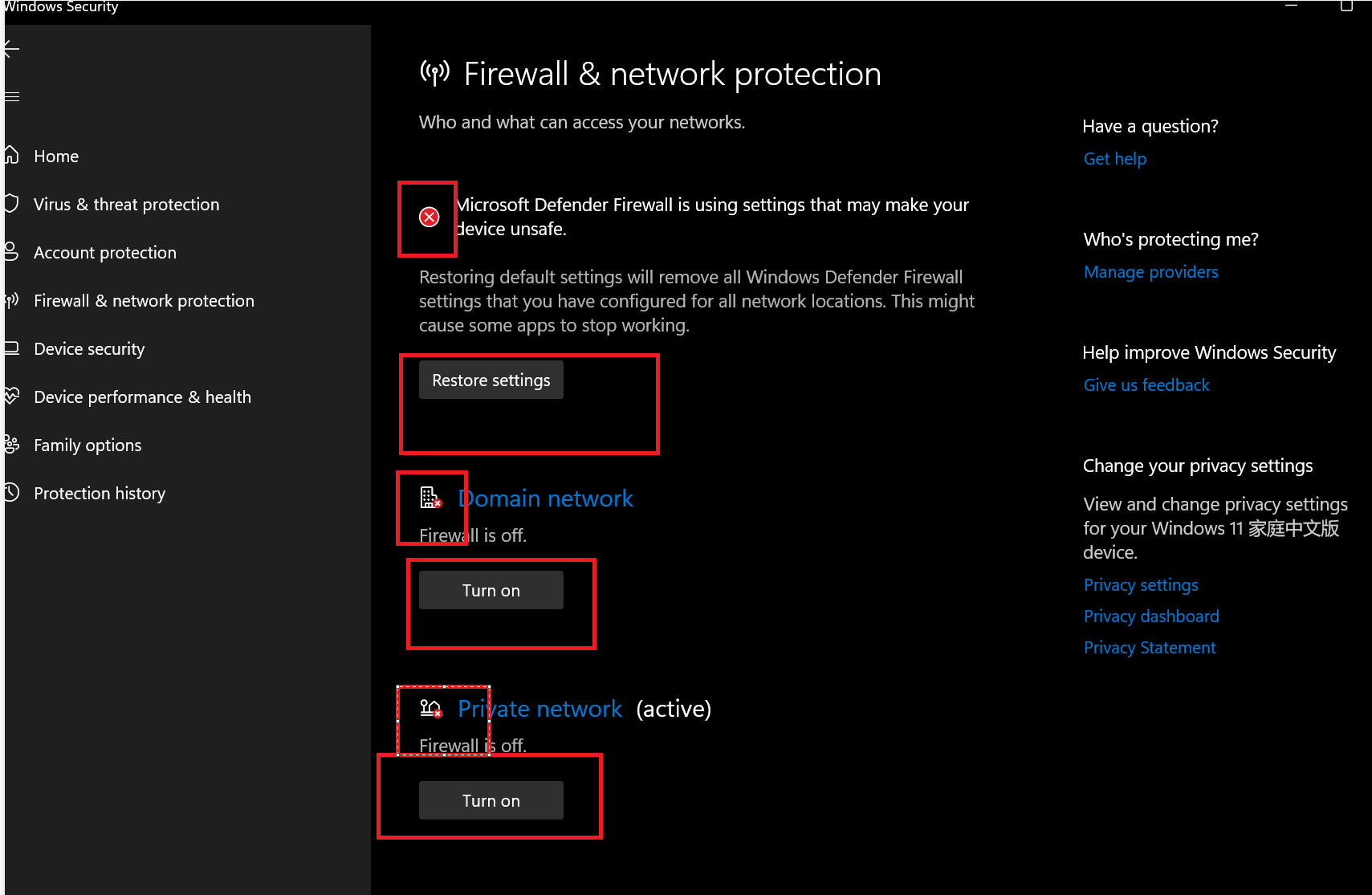Open the Privacy dashboard link
This screenshot has height=895, width=1372.
coord(1151,616)
